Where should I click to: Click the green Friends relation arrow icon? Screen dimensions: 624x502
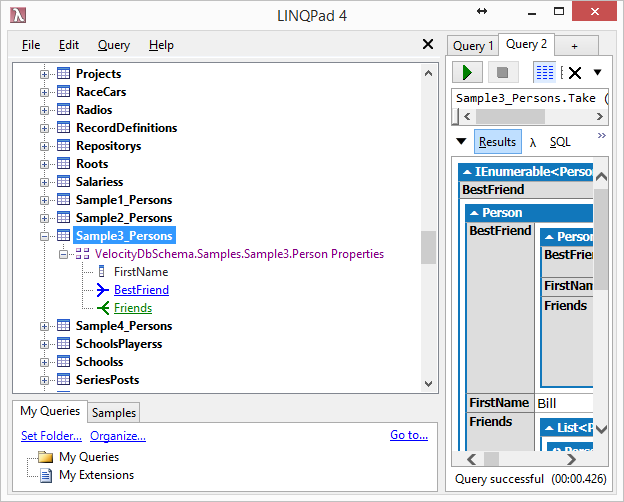click(x=103, y=308)
